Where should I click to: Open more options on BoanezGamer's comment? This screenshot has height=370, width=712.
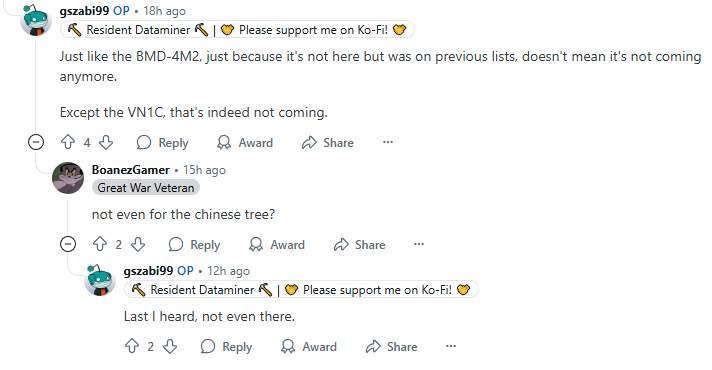tap(419, 244)
